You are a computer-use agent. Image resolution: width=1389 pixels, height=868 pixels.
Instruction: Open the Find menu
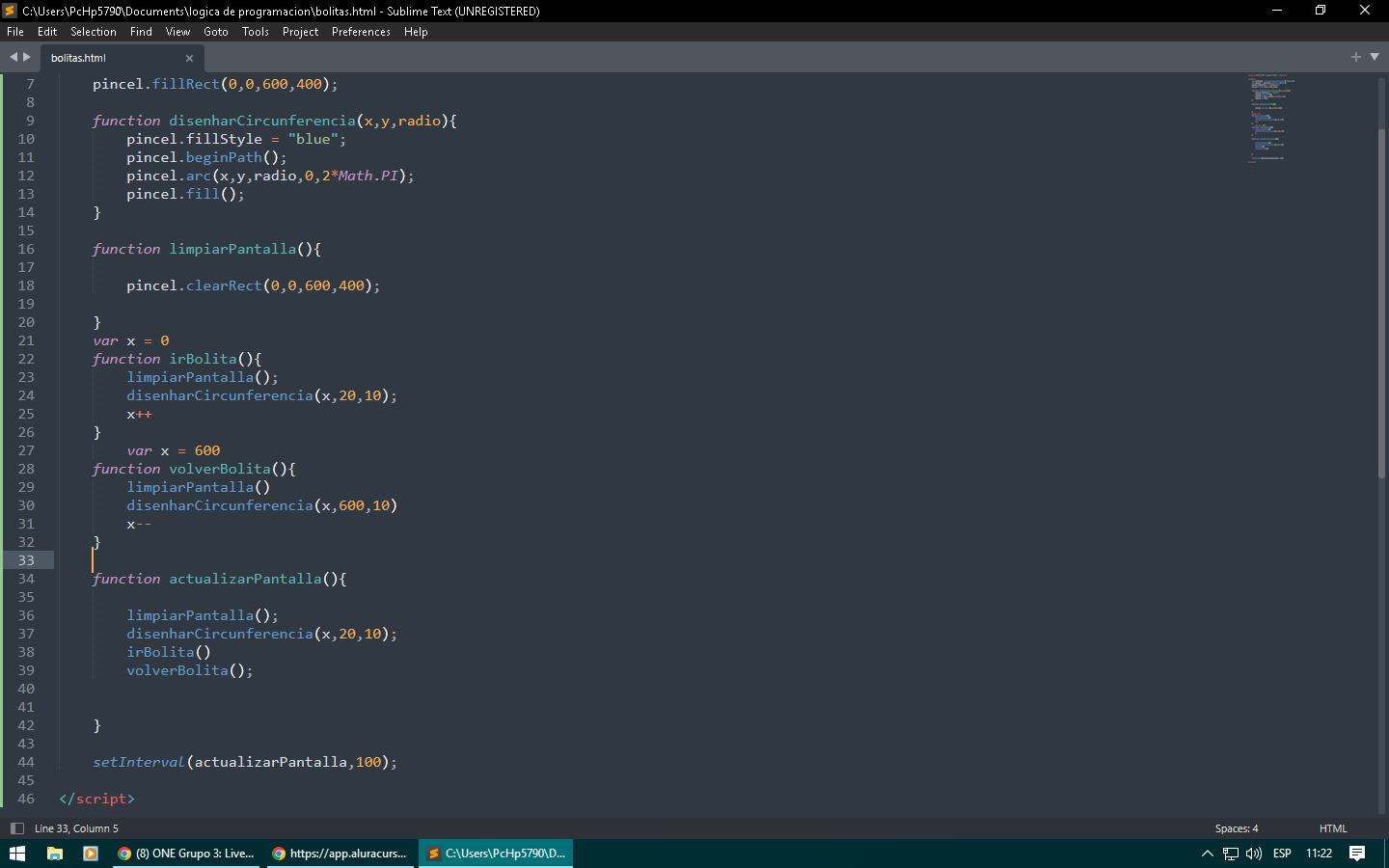[141, 32]
